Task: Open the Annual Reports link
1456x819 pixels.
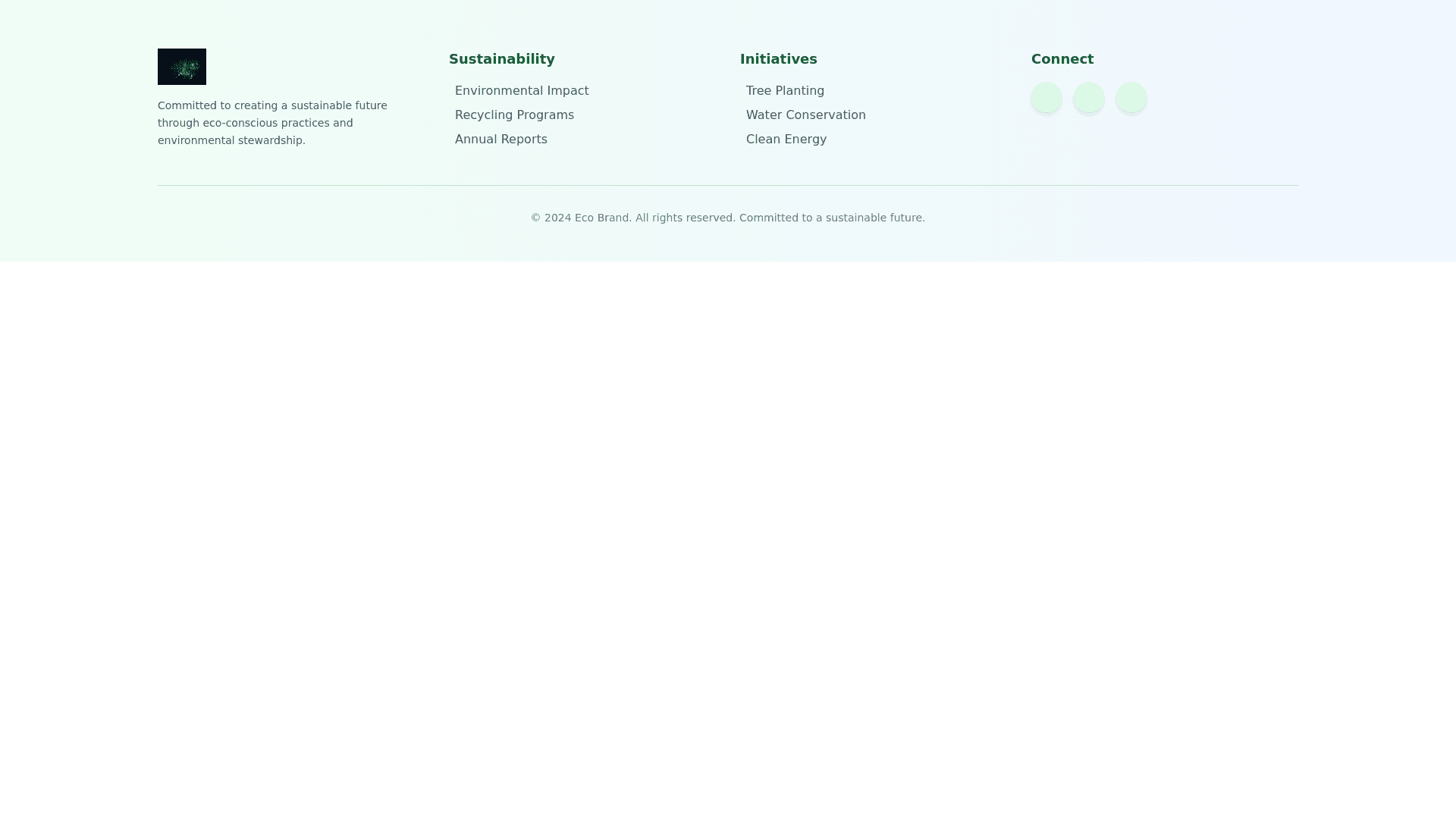Action: [x=500, y=140]
